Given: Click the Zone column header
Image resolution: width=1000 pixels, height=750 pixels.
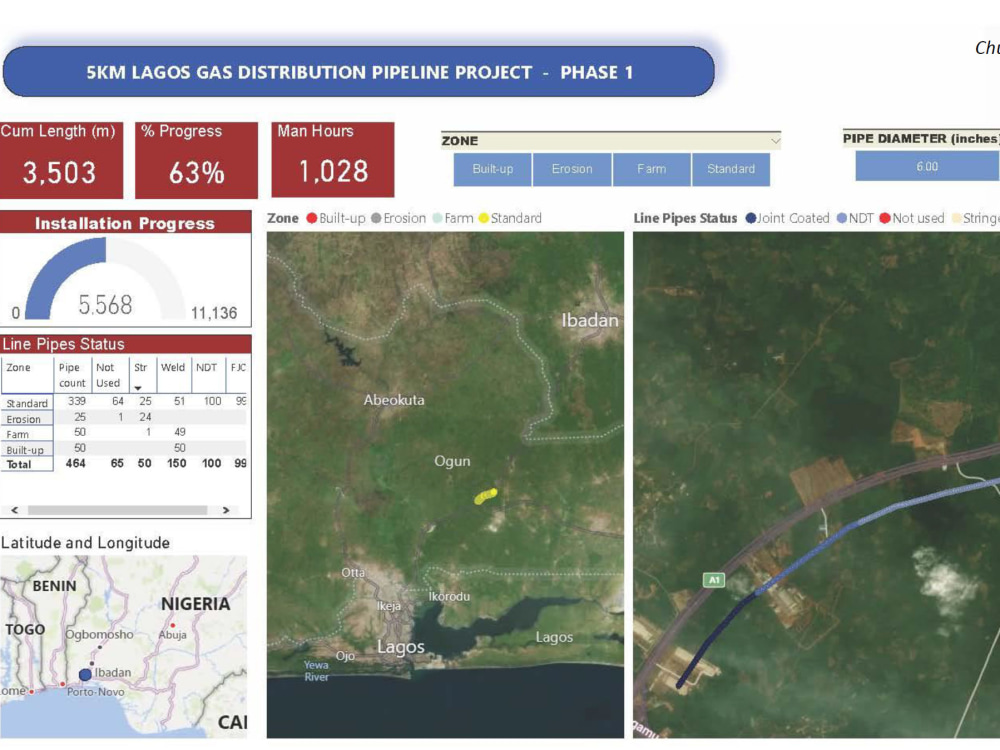Looking at the screenshot, I should coord(18,367).
